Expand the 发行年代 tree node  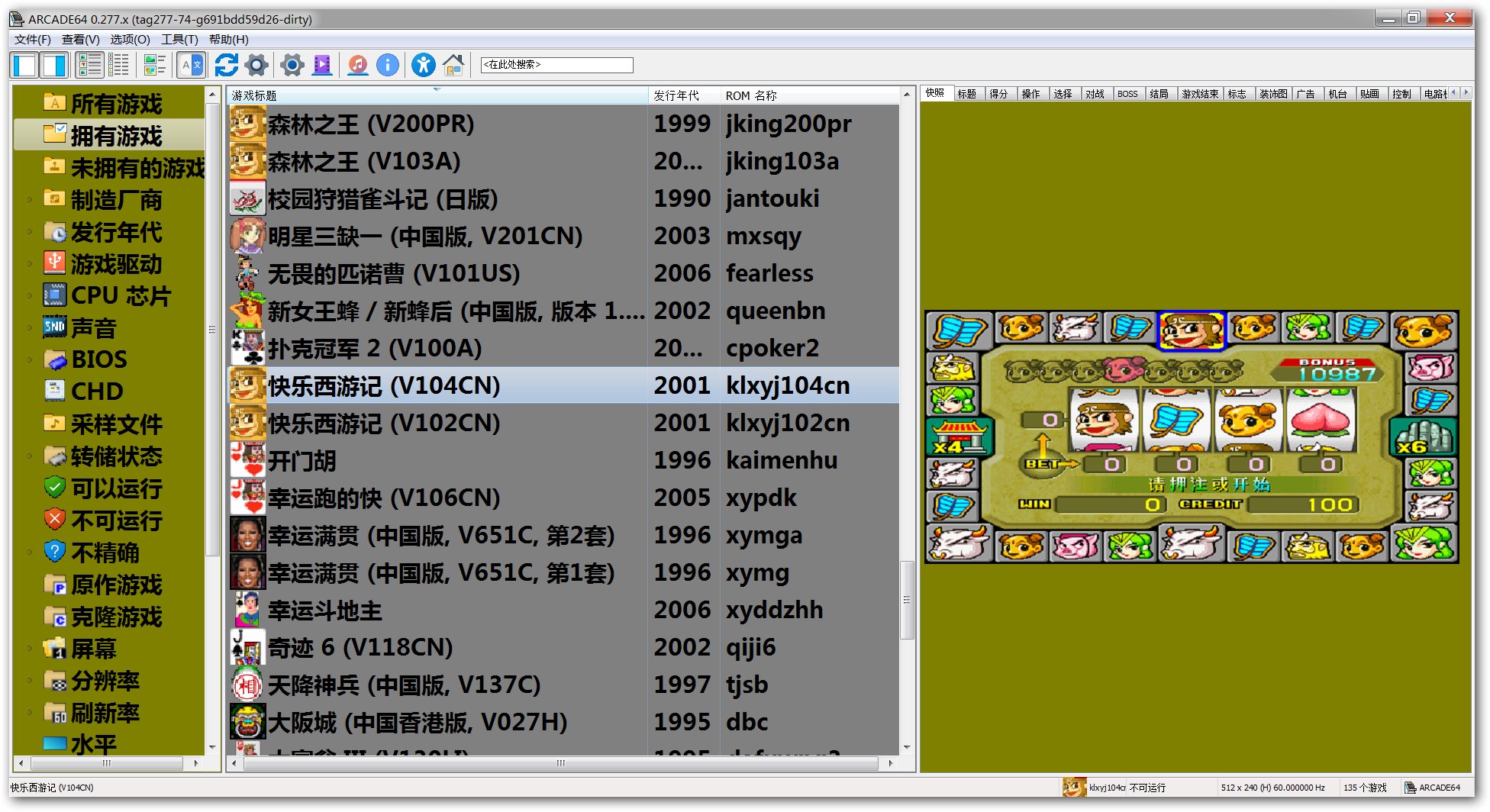(x=30, y=232)
